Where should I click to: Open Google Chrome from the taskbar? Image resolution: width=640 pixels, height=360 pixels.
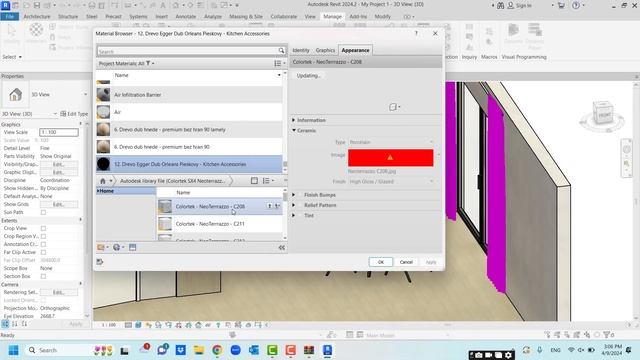click(217, 350)
